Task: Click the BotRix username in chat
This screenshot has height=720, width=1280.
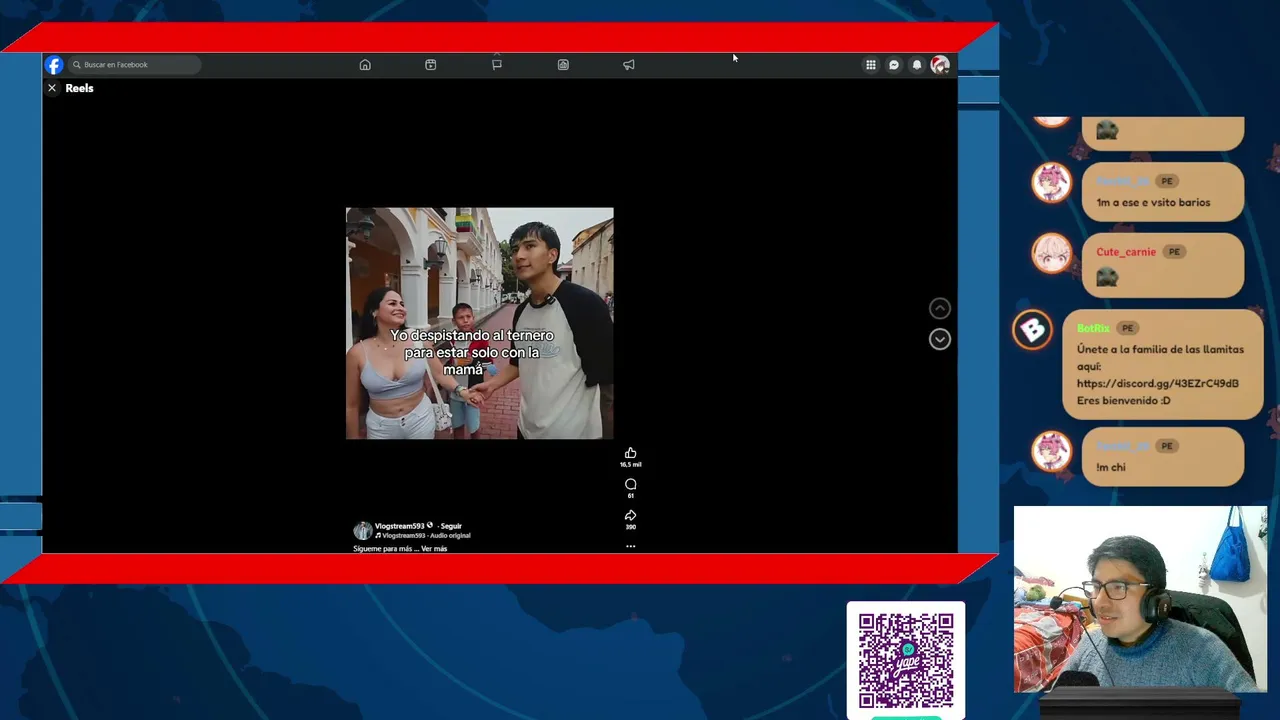Action: (1093, 328)
